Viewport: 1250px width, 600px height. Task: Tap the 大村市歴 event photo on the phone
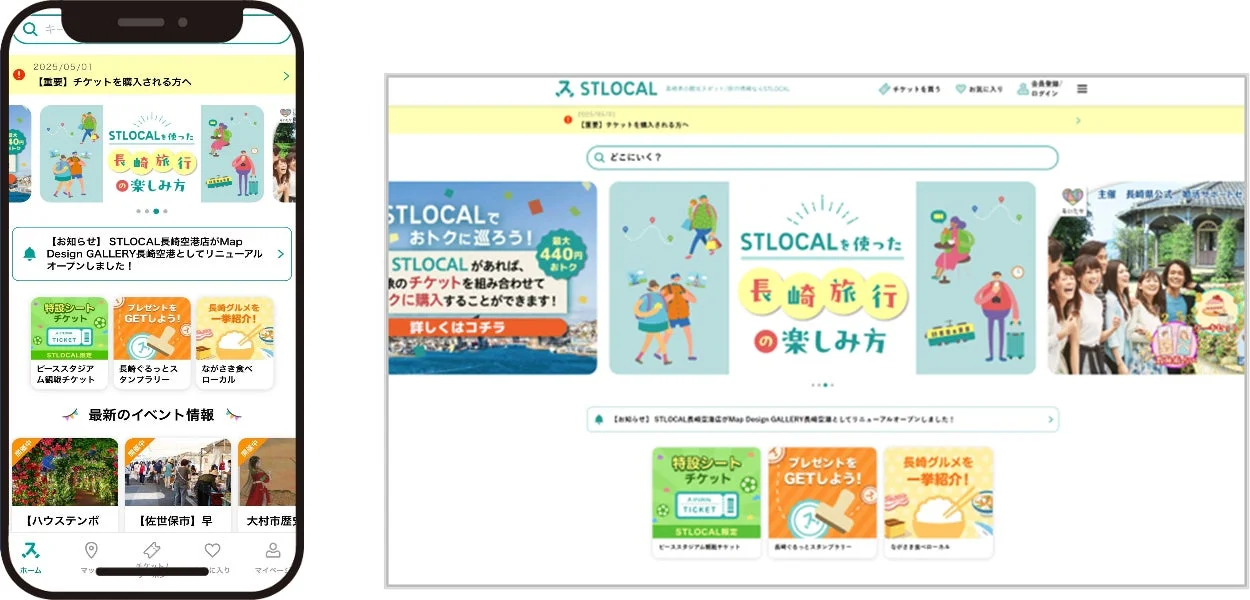(x=267, y=472)
